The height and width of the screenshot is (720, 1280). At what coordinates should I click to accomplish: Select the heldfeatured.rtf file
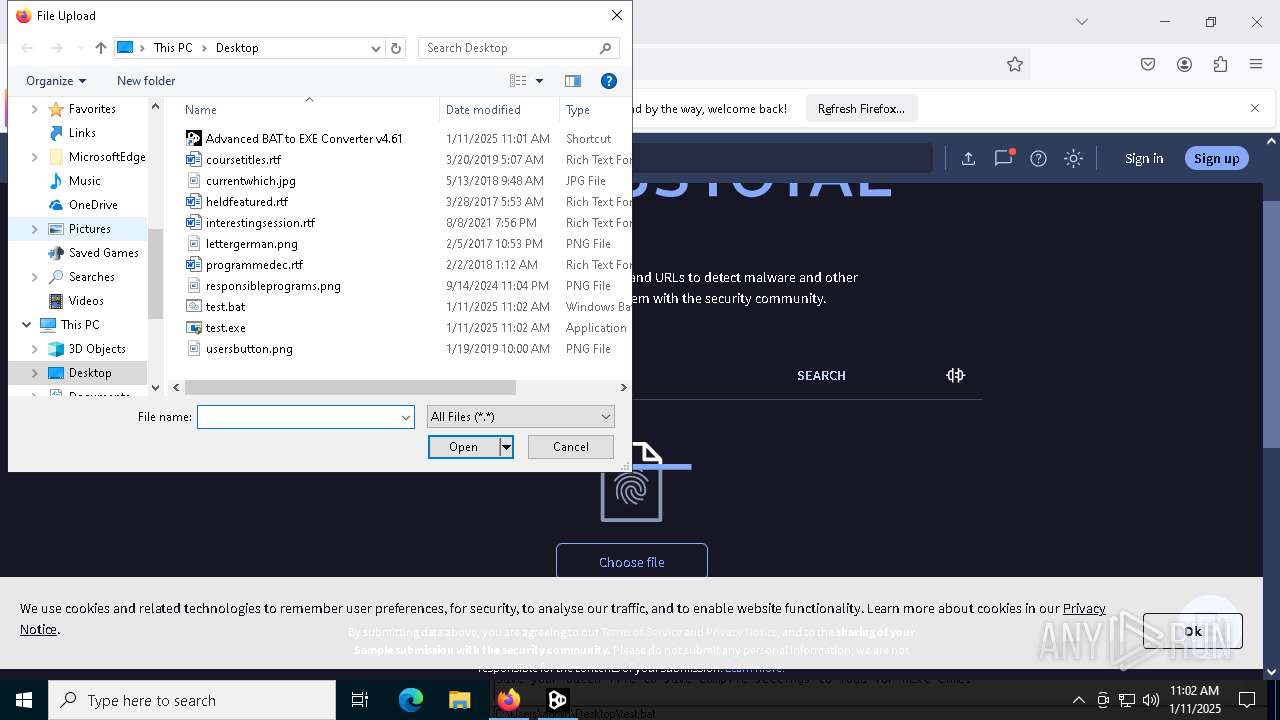pos(246,202)
